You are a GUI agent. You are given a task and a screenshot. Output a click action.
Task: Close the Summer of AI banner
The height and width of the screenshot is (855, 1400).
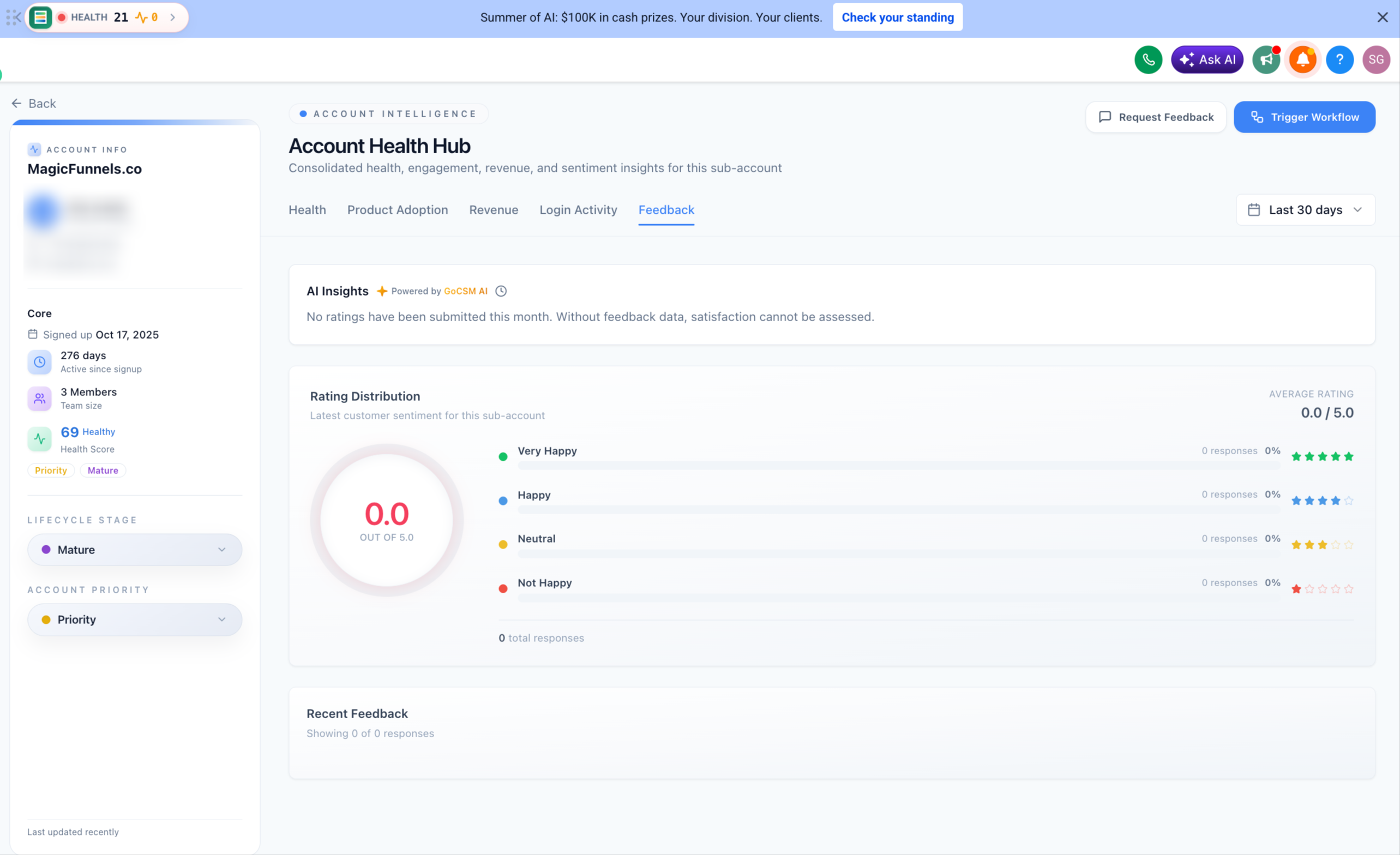1383,17
